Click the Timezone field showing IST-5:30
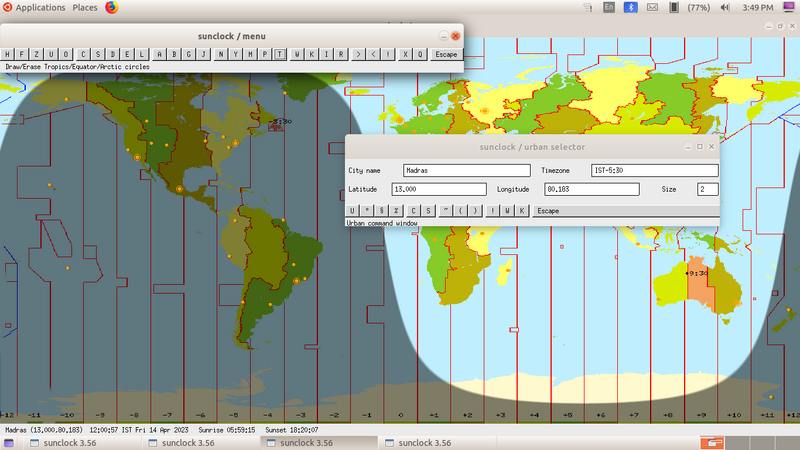Screen dimensions: 800x450 (654, 171)
